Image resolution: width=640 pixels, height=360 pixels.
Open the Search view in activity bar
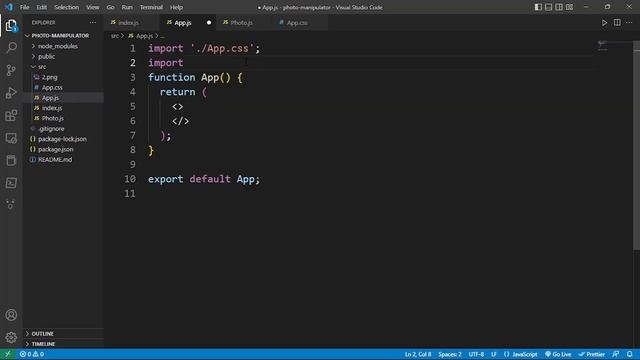click(11, 48)
